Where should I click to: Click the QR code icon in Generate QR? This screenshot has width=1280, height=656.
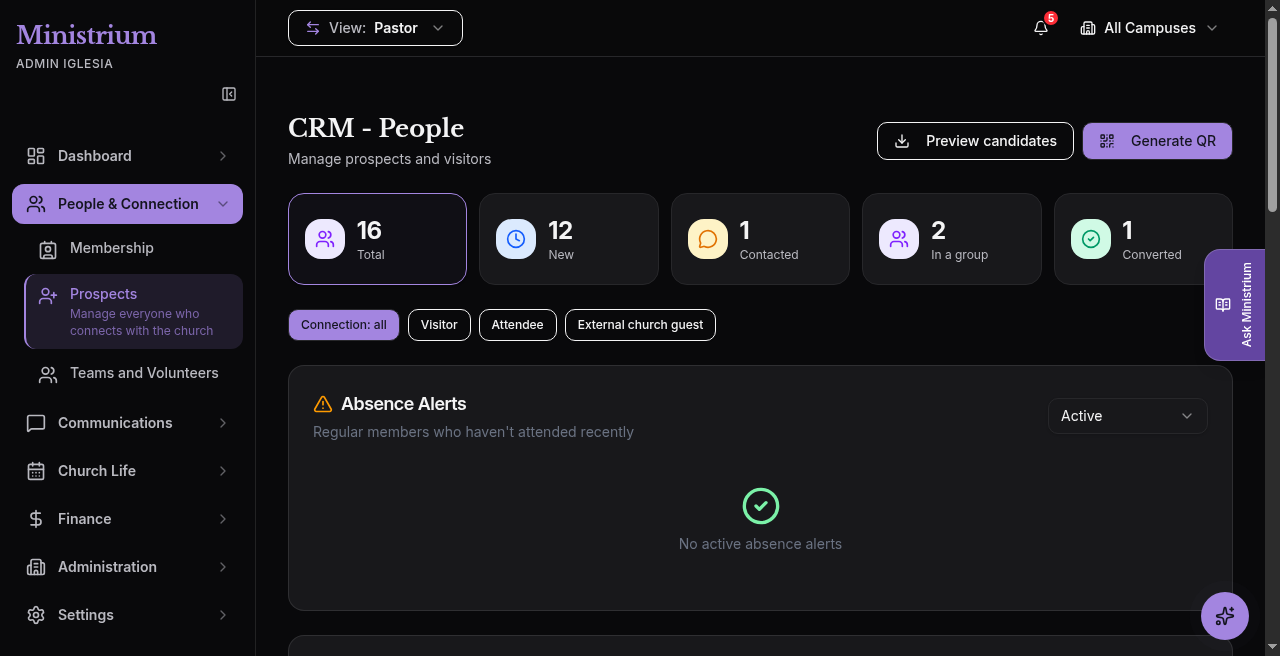1106,141
